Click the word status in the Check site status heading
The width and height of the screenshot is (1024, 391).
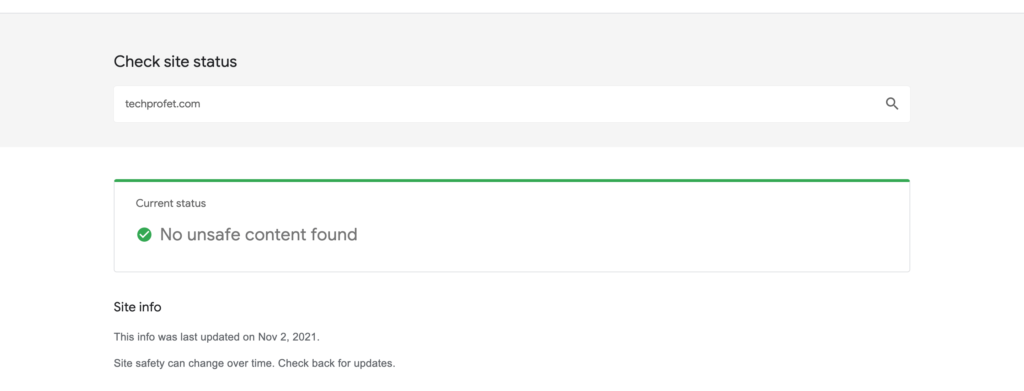(218, 62)
